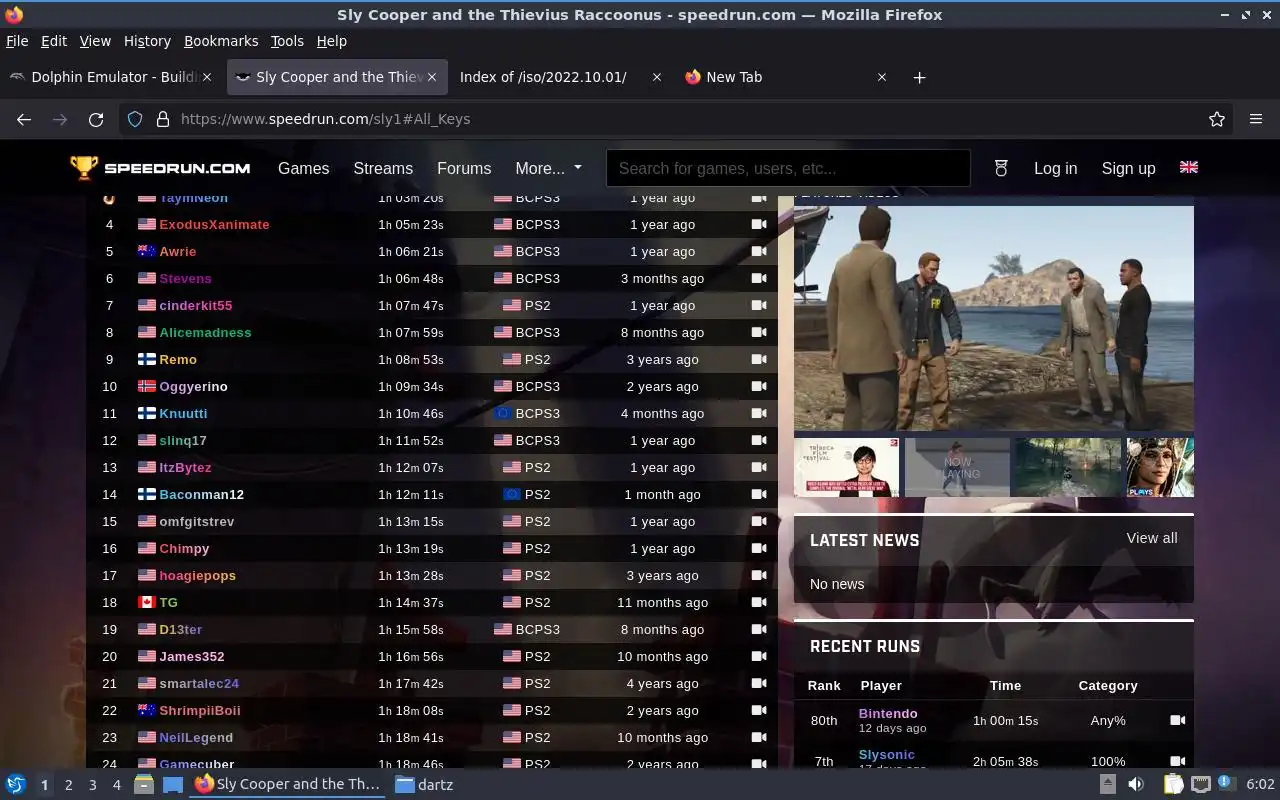This screenshot has height=800, width=1280.
Task: Click the video icon for Bintendo's recent run
Action: [x=1177, y=720]
